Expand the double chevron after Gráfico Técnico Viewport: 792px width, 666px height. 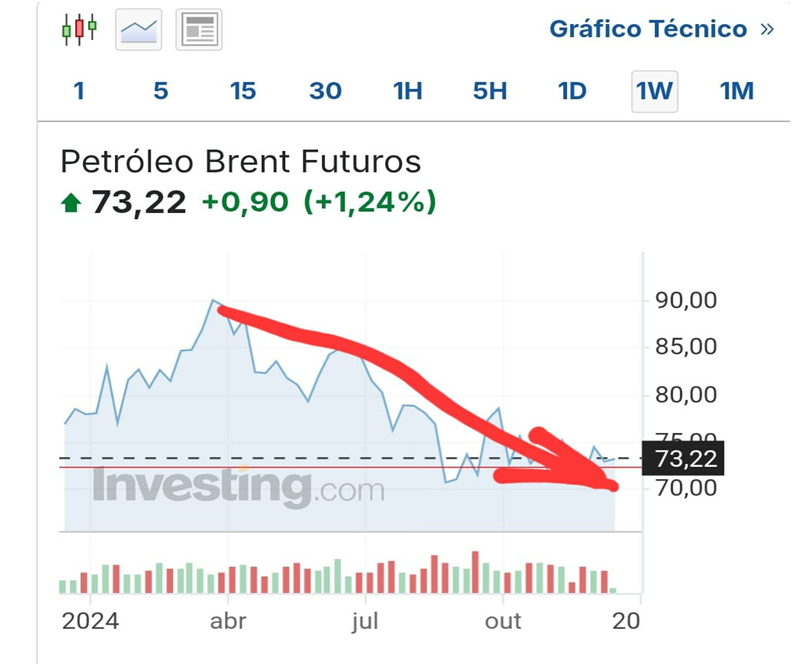767,29
